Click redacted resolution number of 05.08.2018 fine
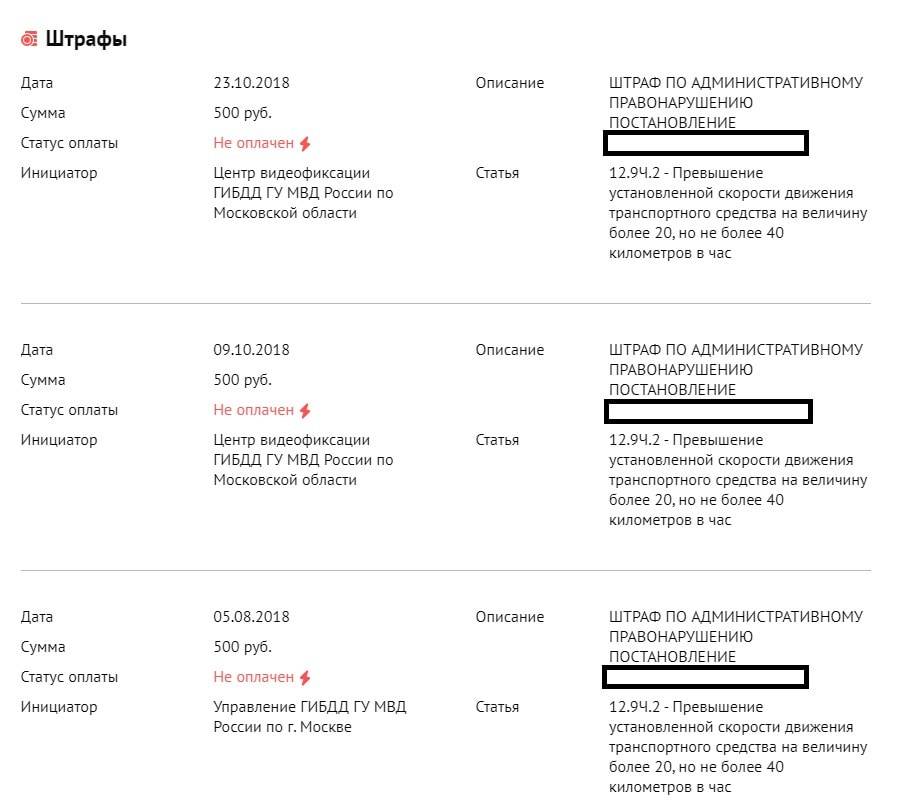897x806 pixels. click(706, 678)
